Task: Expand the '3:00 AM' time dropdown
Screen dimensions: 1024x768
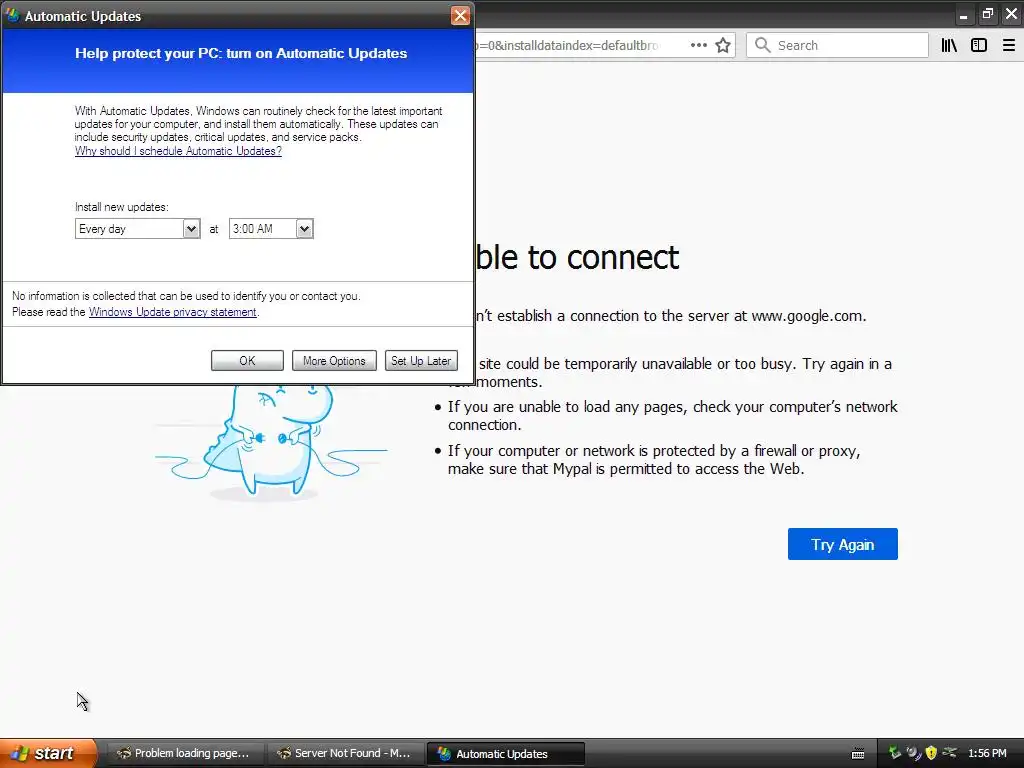Action: pyautogui.click(x=304, y=229)
